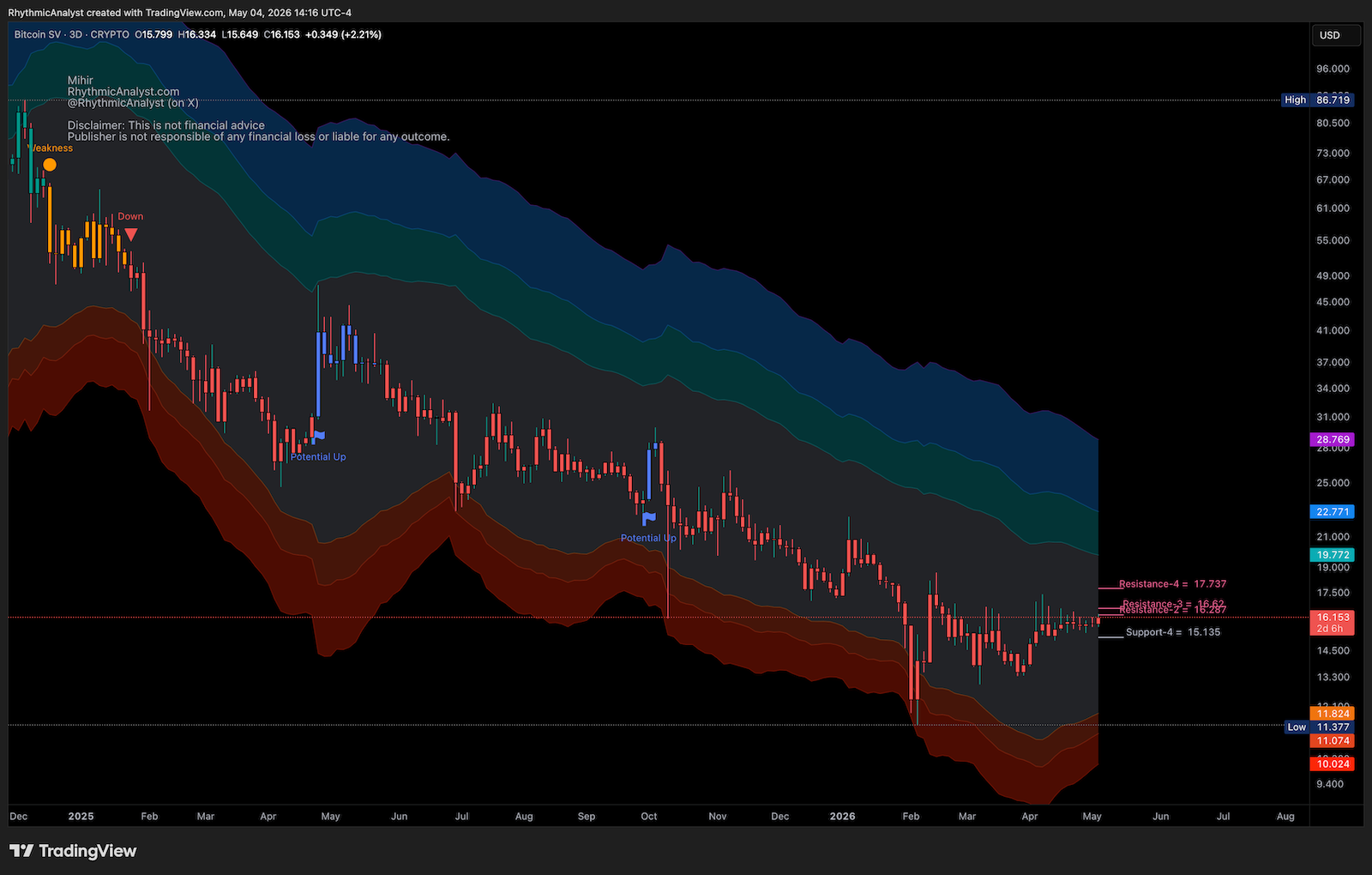Click the TradingView logo at bottom left

73,851
